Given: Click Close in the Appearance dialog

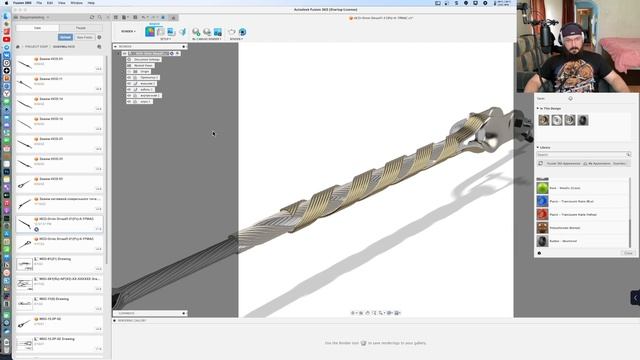Looking at the screenshot, I should point(628,253).
